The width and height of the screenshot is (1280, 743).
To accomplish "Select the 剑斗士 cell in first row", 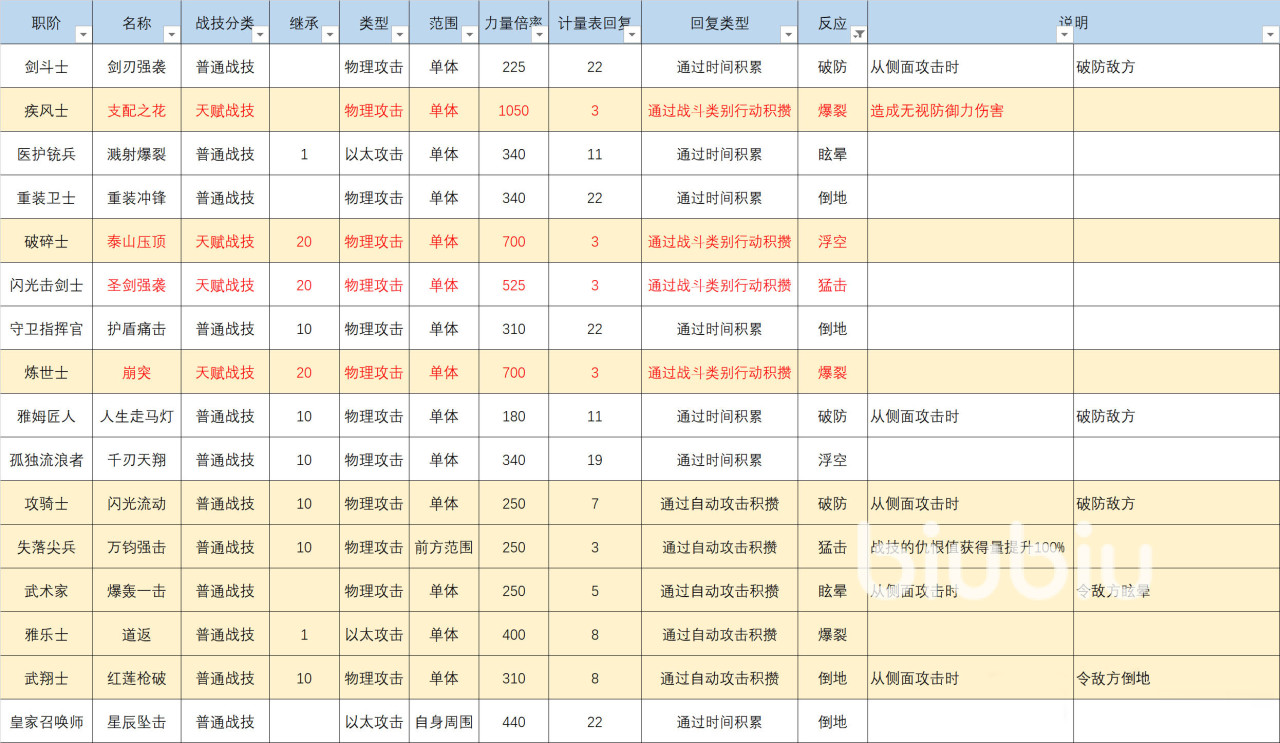I will (x=46, y=67).
